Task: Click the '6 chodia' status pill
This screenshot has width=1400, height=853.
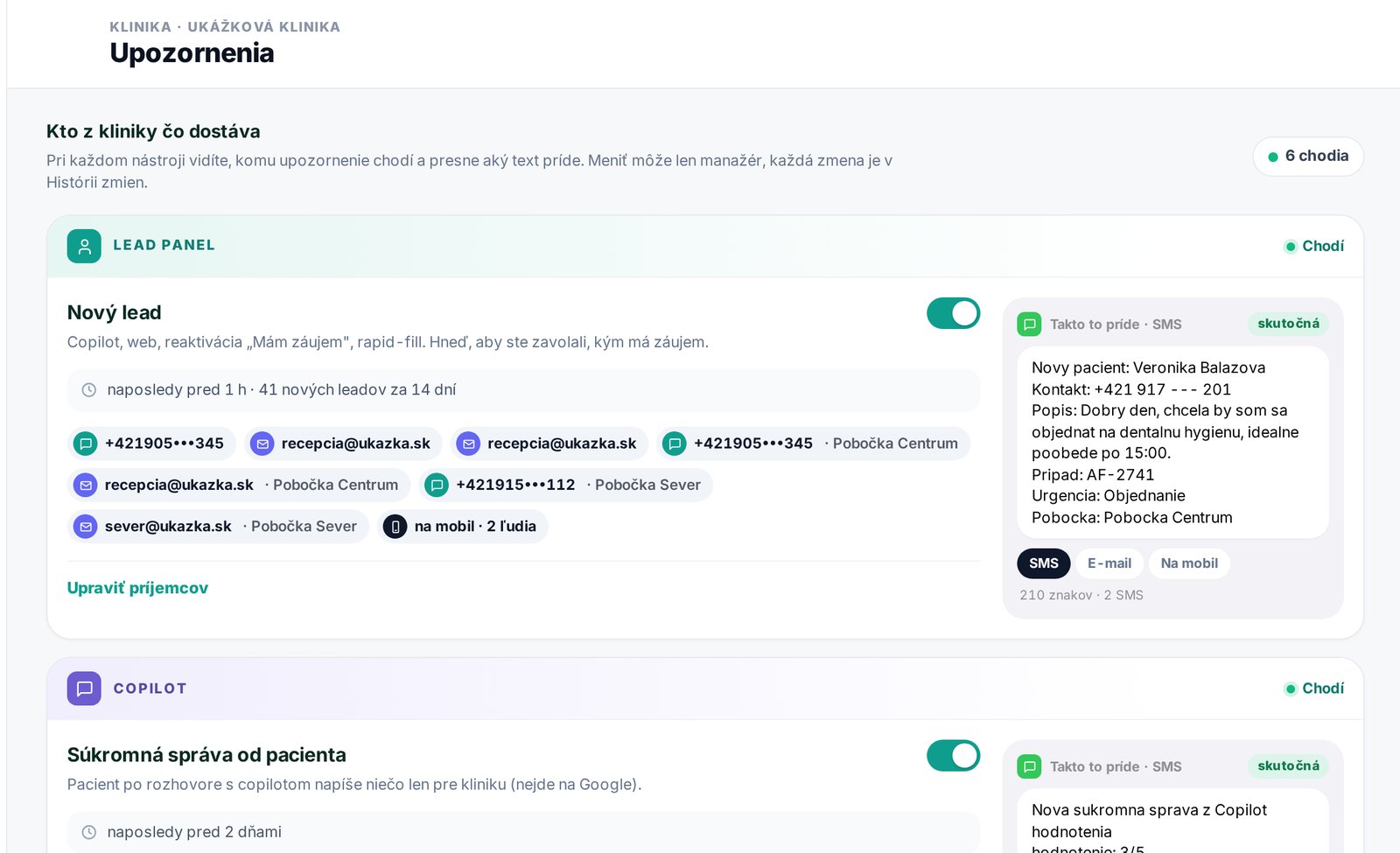Action: (1308, 157)
